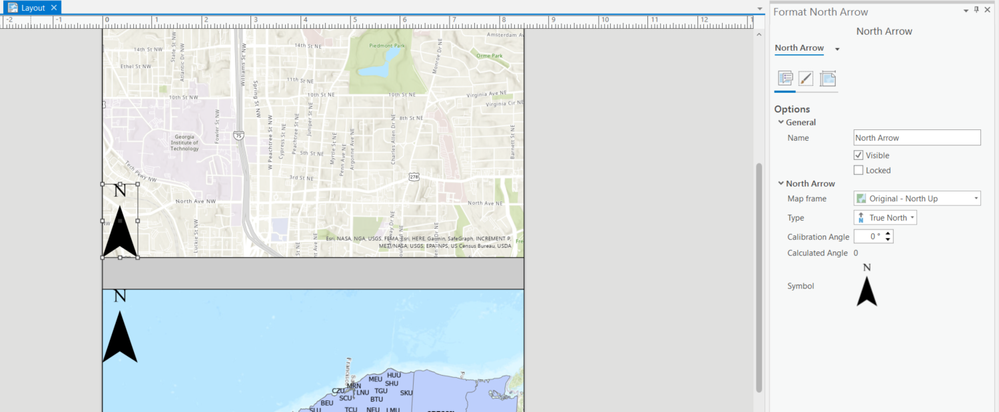The image size is (999, 412).
Task: Click the horizontal ruler at top
Action: pyautogui.click(x=377, y=22)
